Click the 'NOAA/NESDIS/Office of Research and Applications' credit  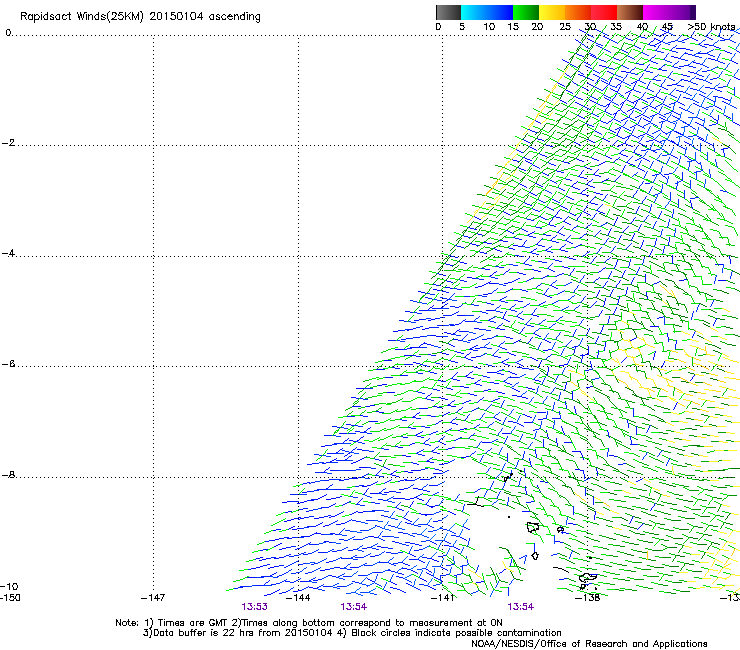point(589,644)
